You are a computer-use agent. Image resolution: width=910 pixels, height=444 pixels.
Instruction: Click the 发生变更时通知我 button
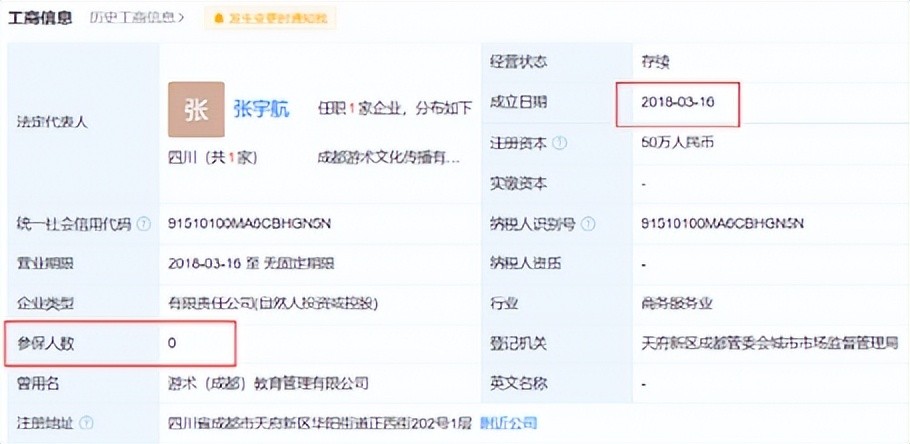tap(270, 19)
